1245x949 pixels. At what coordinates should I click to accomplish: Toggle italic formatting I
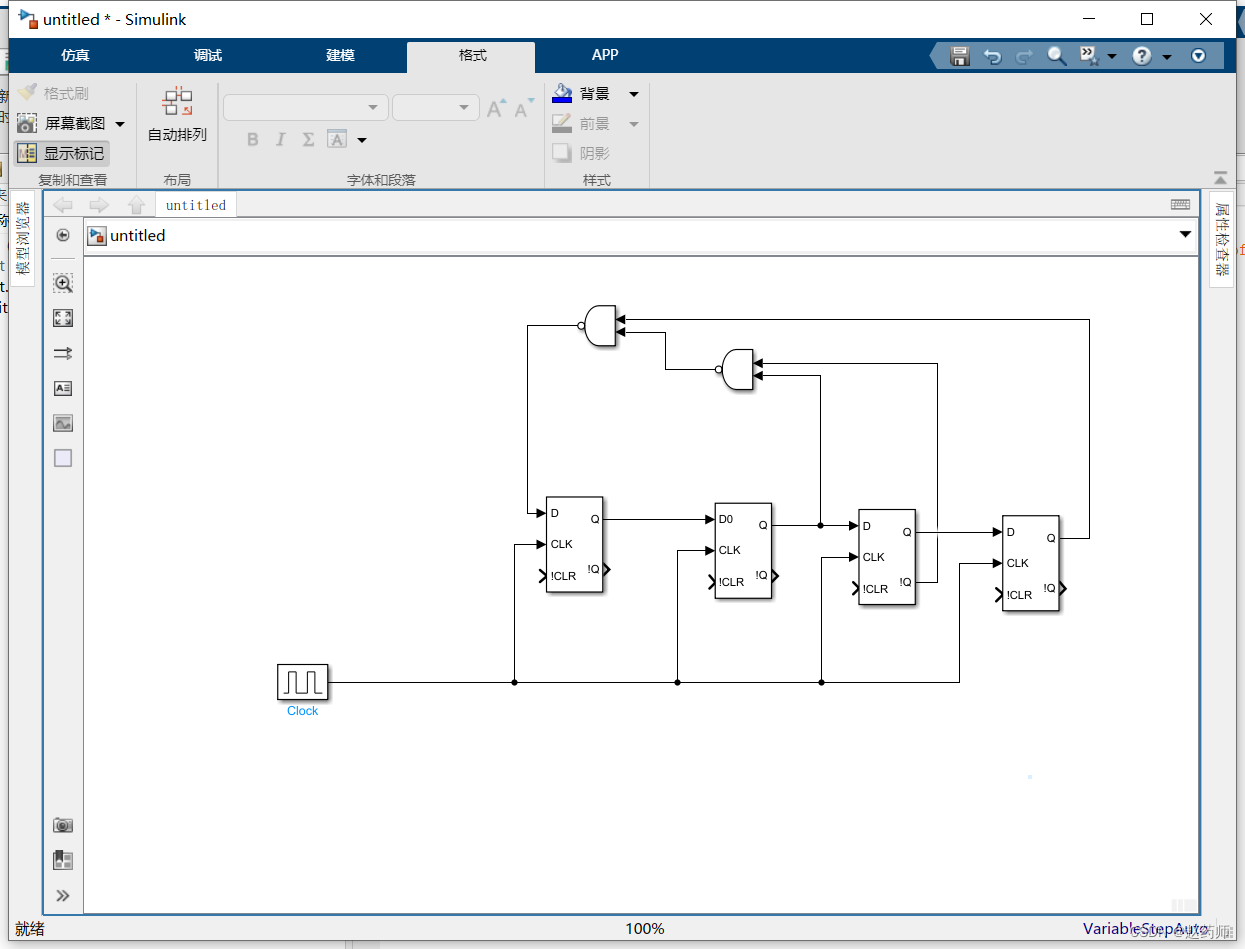tap(281, 140)
